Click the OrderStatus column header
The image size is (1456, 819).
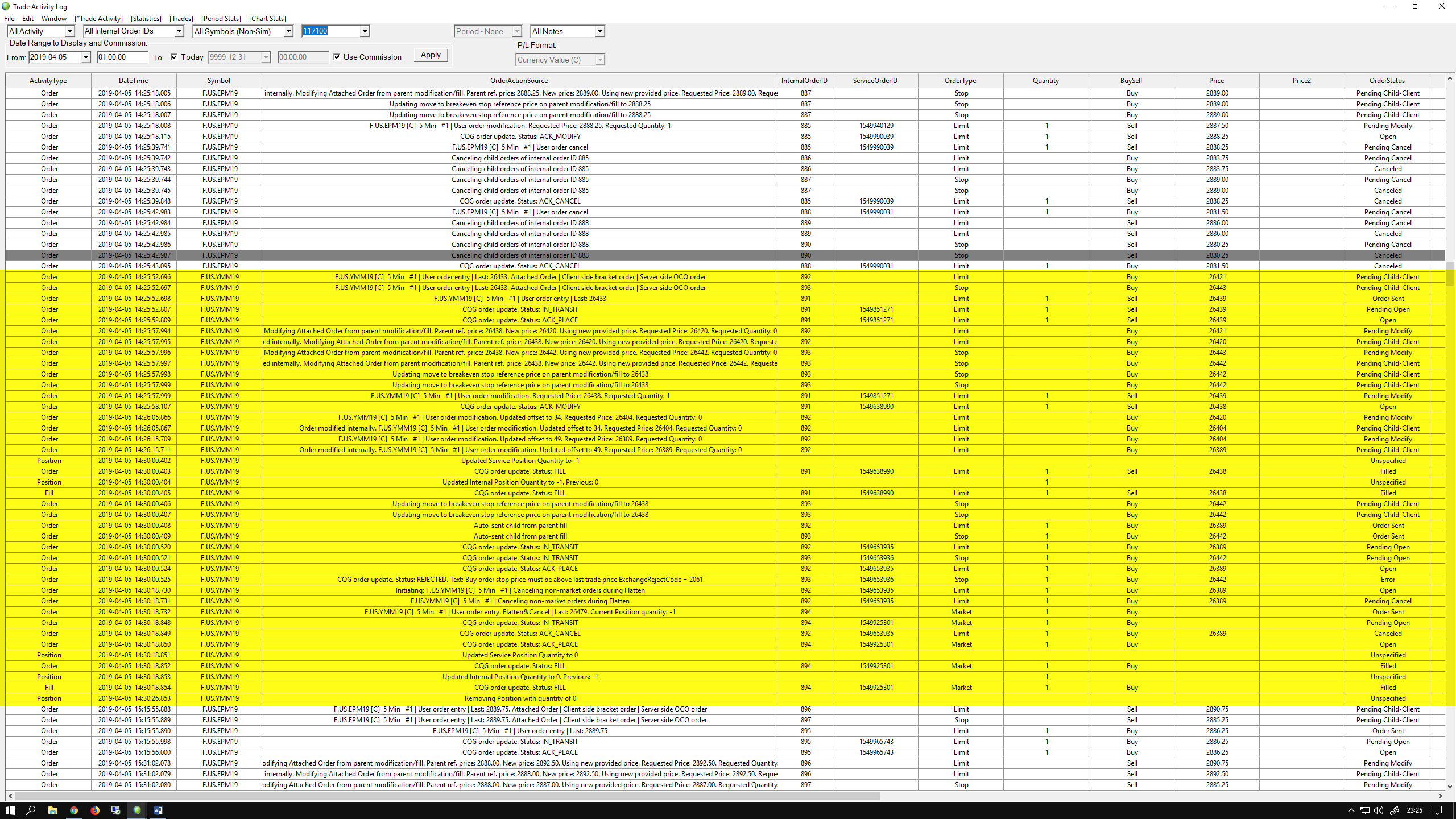coord(1387,81)
